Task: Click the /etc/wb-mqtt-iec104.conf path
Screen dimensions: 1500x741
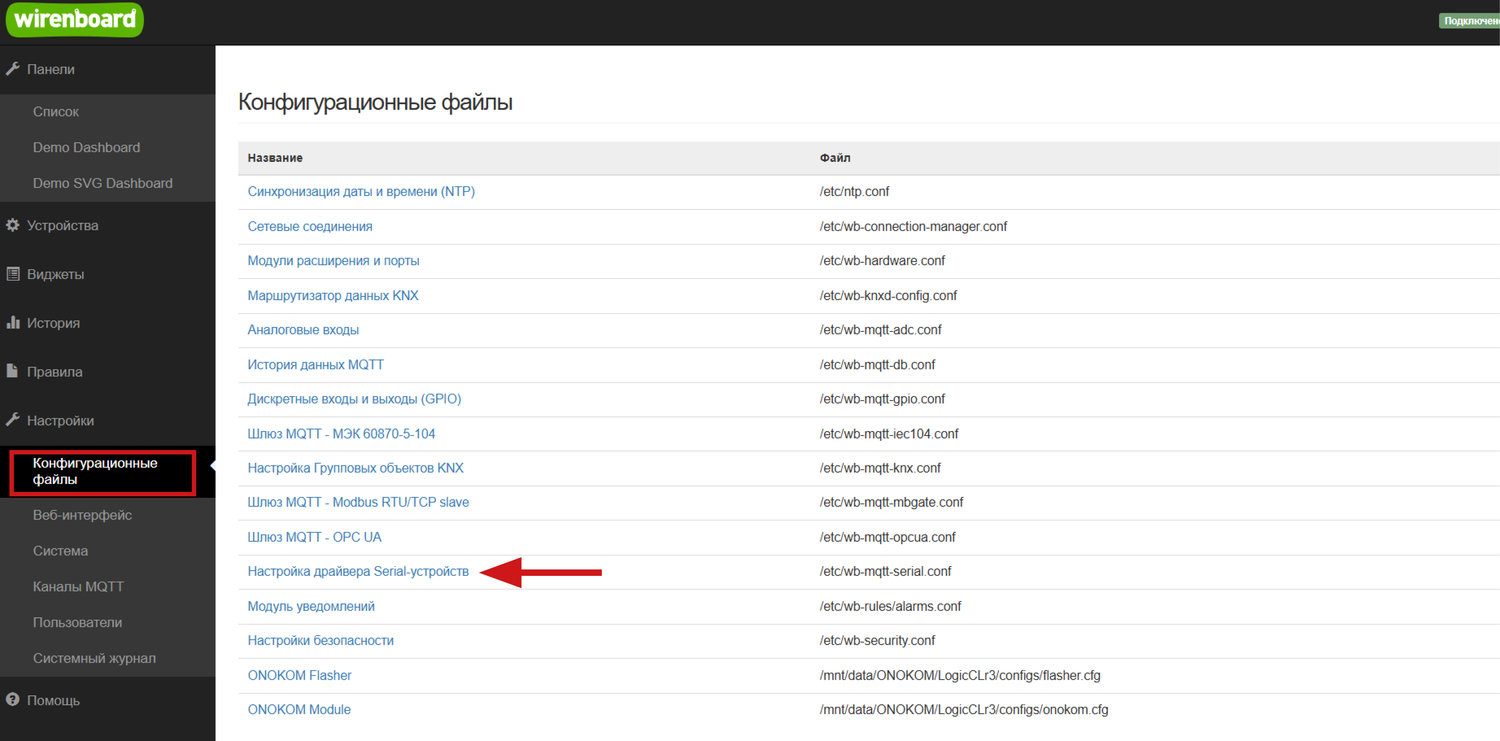Action: [889, 433]
